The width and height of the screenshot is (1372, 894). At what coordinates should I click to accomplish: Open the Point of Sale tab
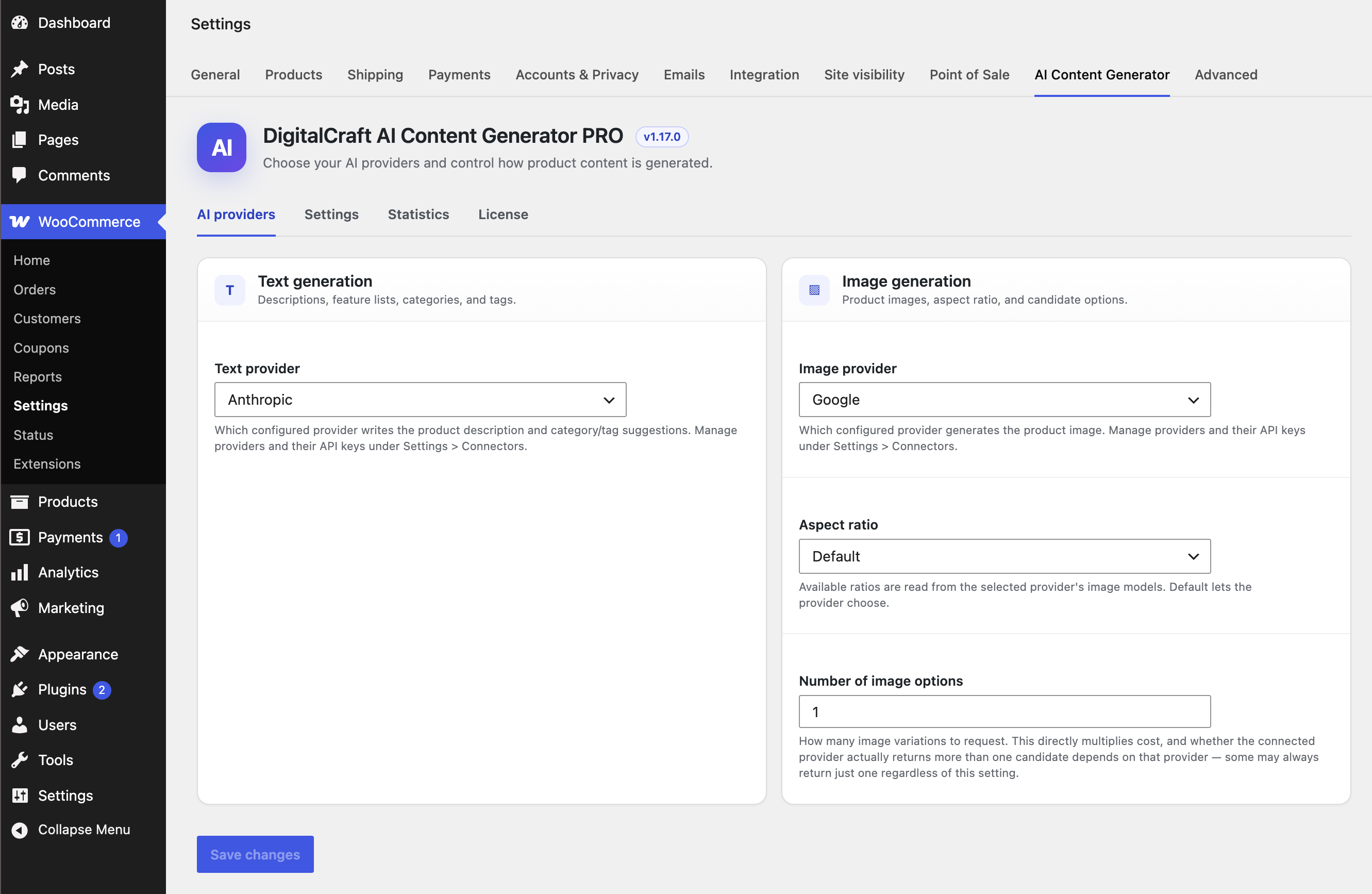[969, 74]
